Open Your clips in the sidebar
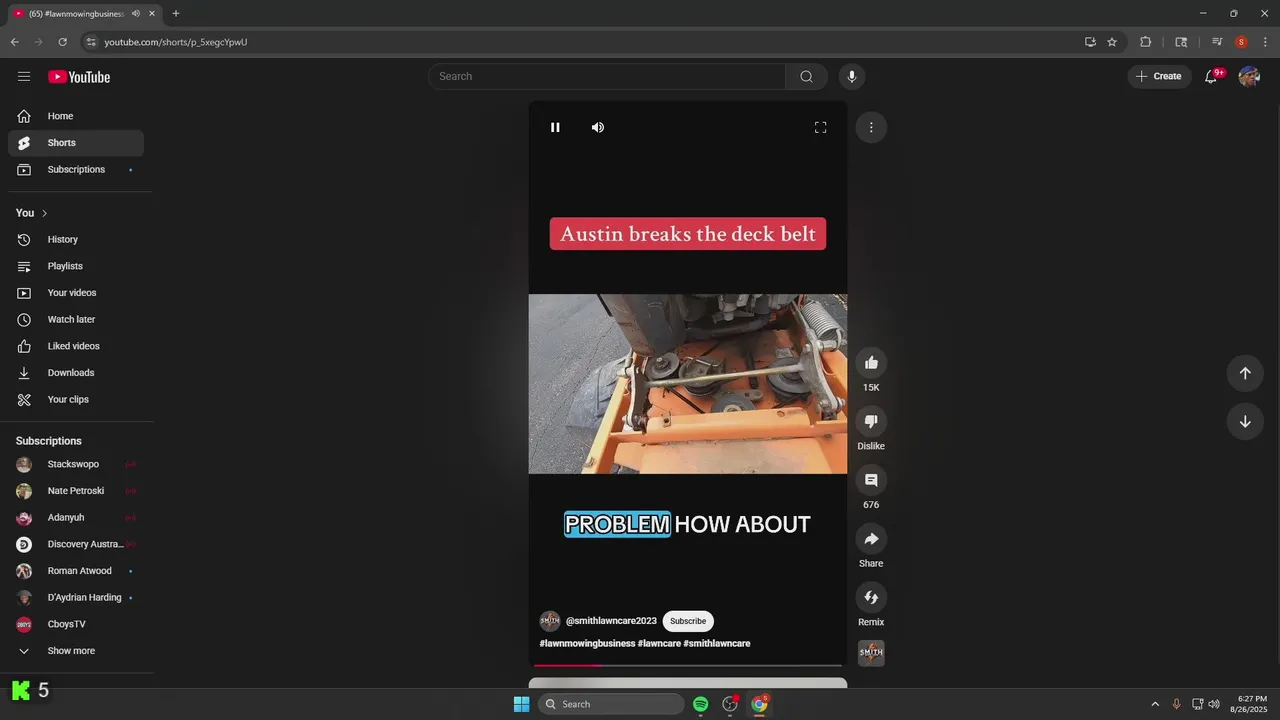Viewport: 1280px width, 720px height. pyautogui.click(x=76, y=399)
